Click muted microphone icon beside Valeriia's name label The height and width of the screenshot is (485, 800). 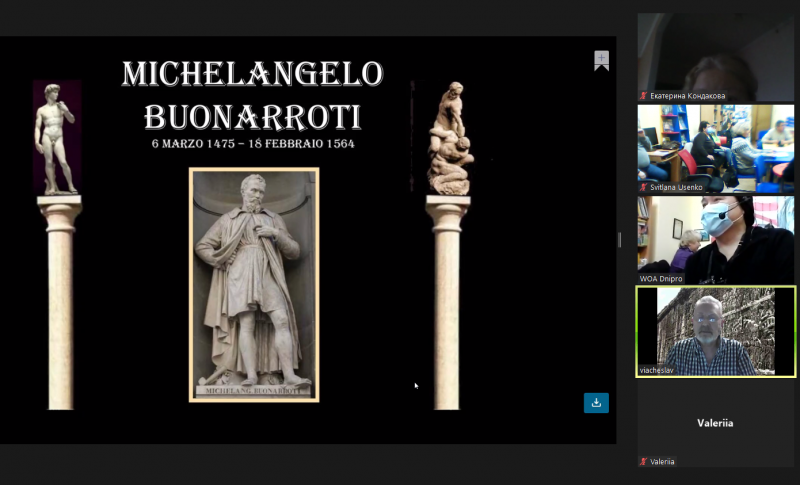[x=644, y=462]
